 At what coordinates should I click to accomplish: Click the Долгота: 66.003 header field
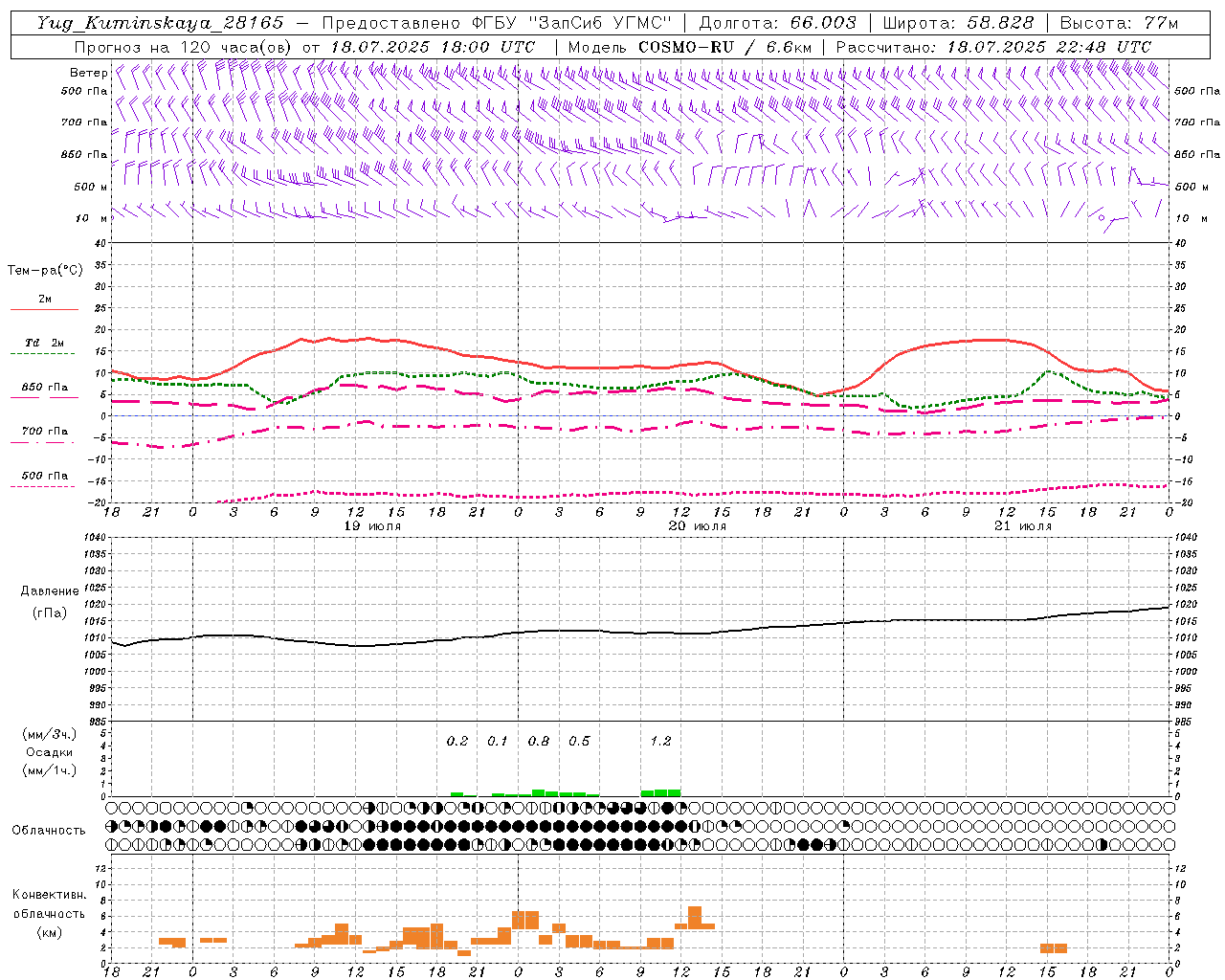[777, 23]
